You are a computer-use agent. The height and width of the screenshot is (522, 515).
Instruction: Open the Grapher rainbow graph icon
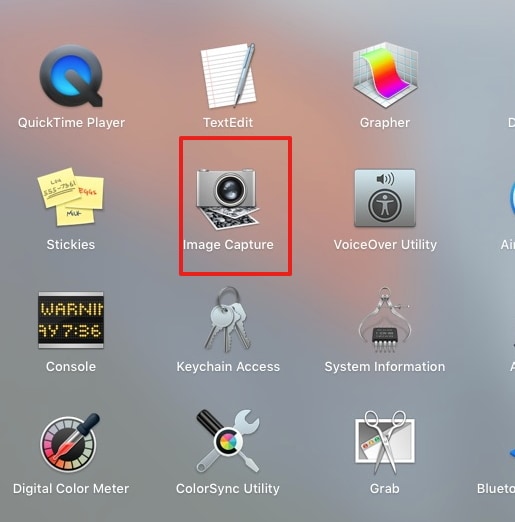(x=385, y=75)
